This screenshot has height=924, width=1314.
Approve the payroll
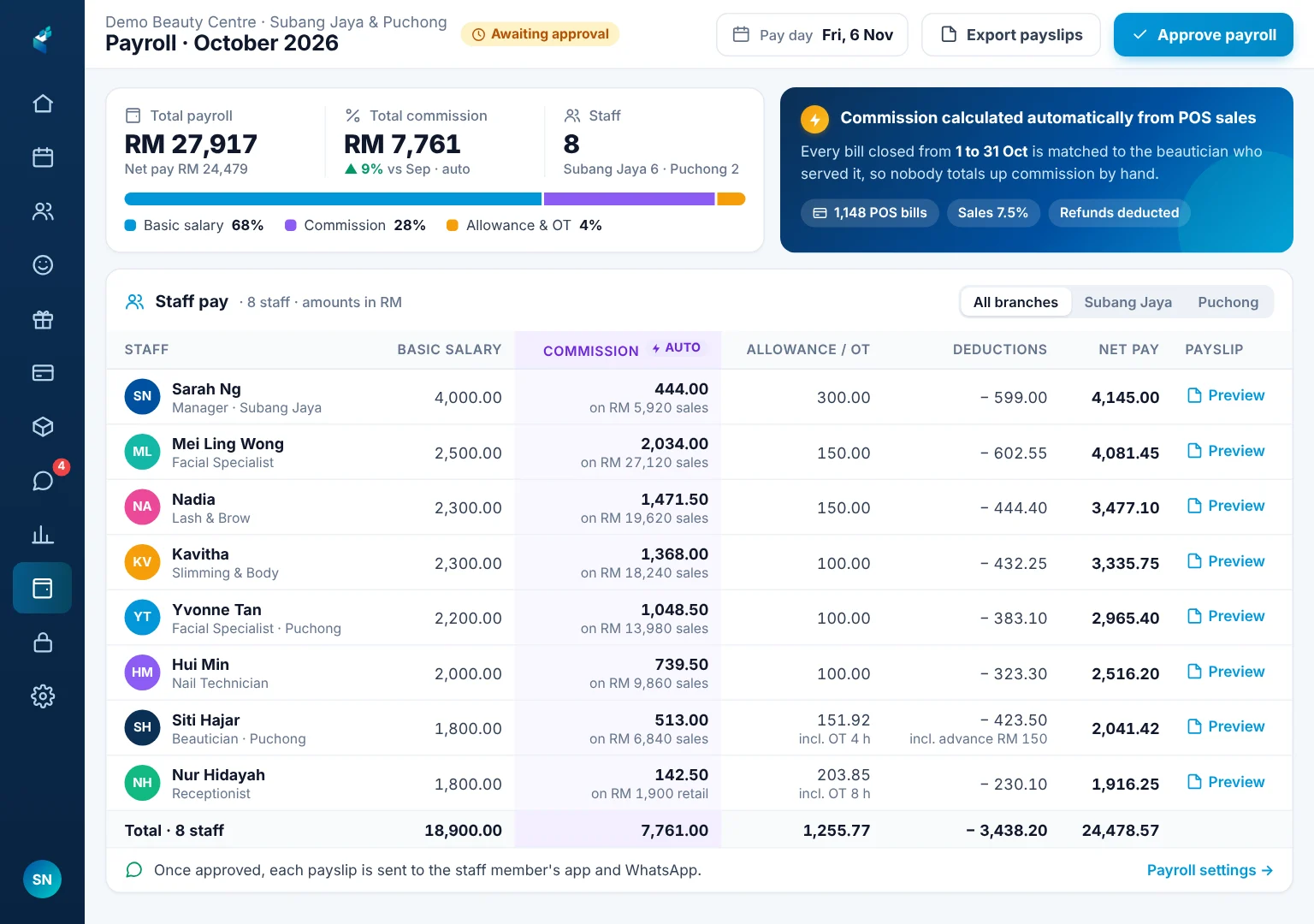click(1203, 35)
